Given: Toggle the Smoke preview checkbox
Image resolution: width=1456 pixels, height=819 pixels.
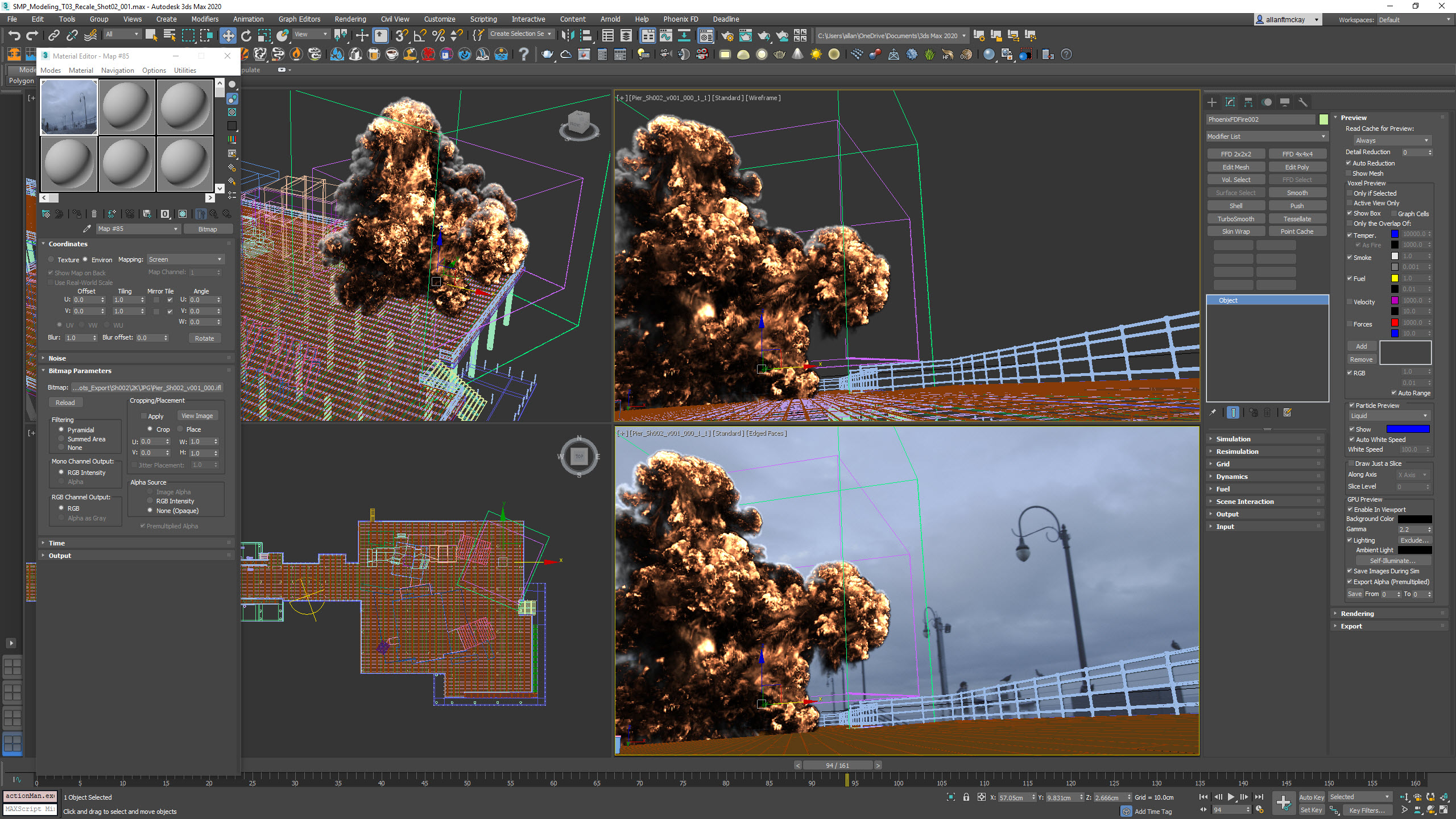Looking at the screenshot, I should click(x=1350, y=258).
